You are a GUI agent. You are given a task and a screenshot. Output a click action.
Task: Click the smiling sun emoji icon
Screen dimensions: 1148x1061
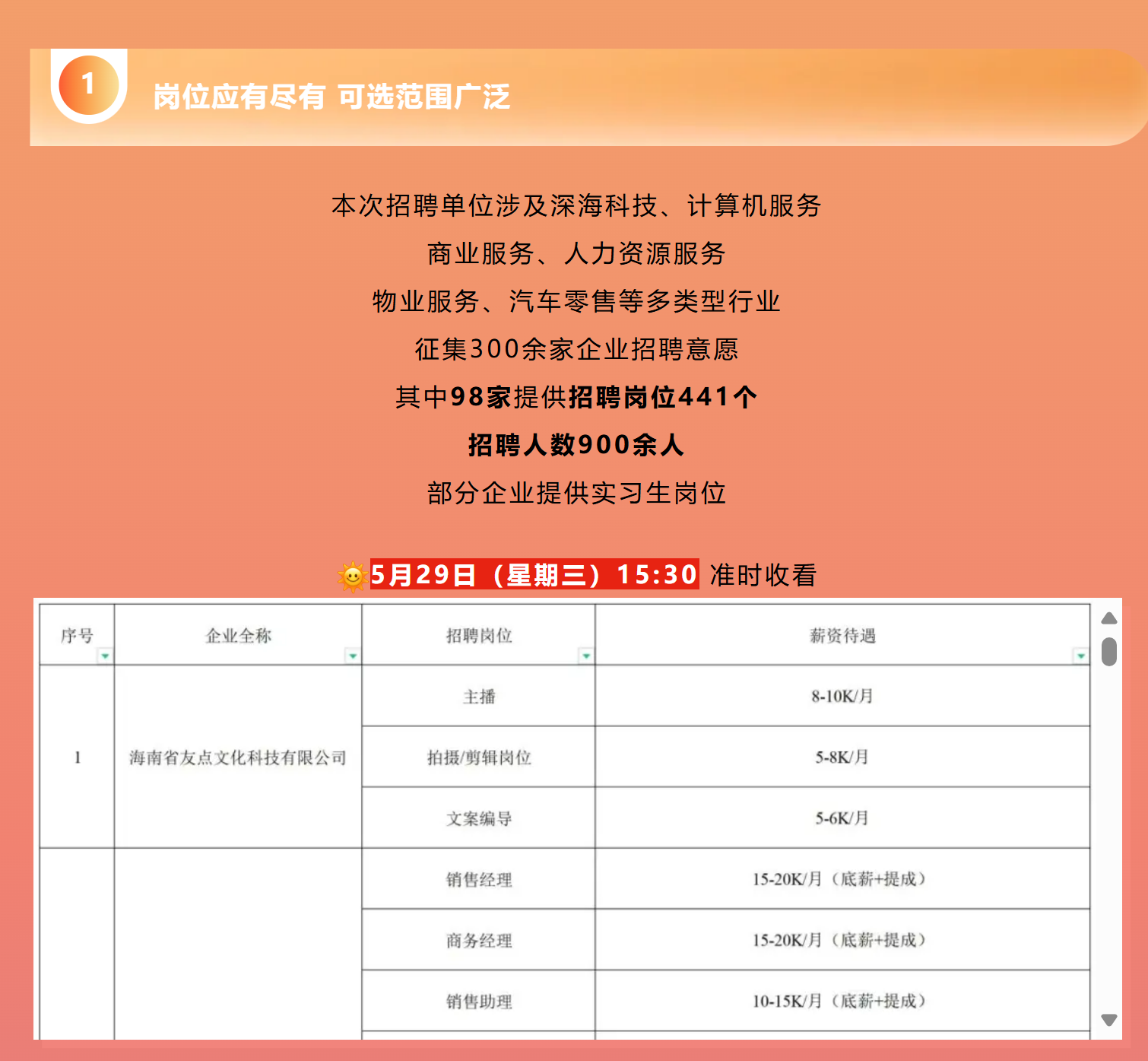(352, 577)
